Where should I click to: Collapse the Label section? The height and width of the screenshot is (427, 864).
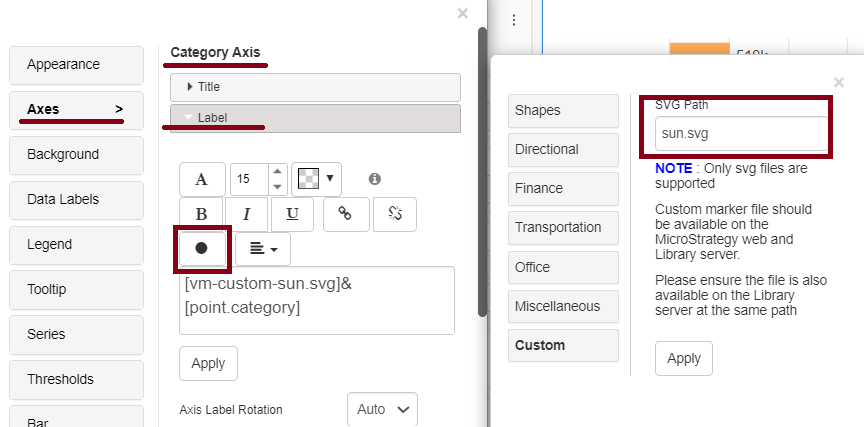[315, 118]
